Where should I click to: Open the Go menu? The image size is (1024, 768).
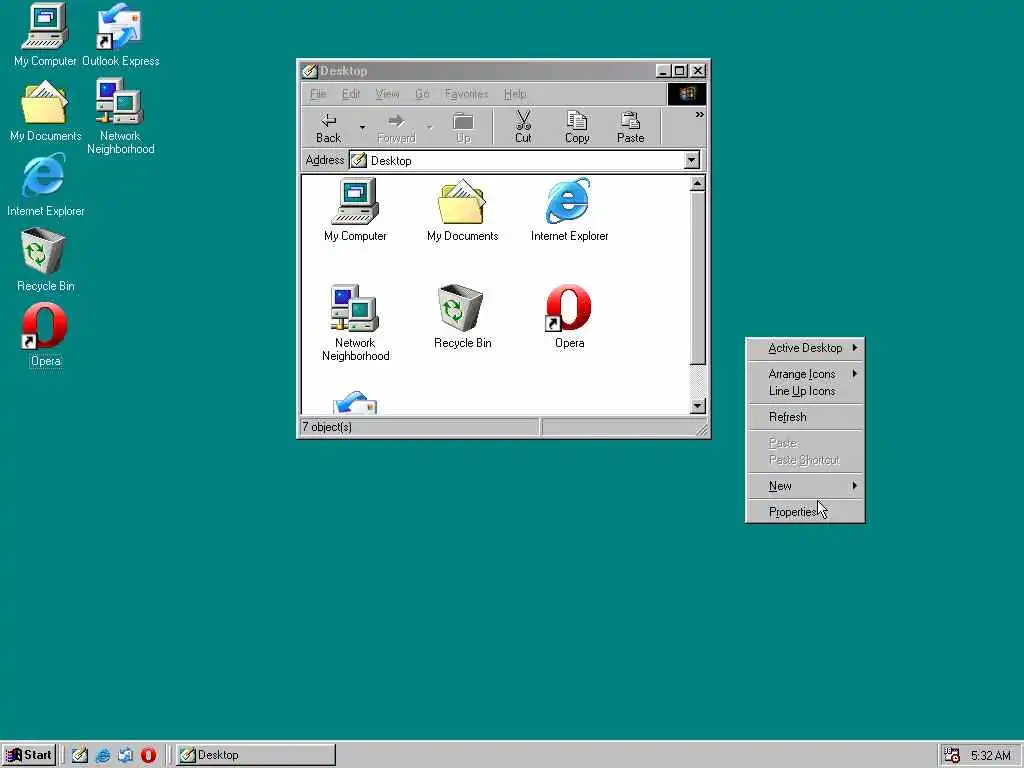point(422,94)
